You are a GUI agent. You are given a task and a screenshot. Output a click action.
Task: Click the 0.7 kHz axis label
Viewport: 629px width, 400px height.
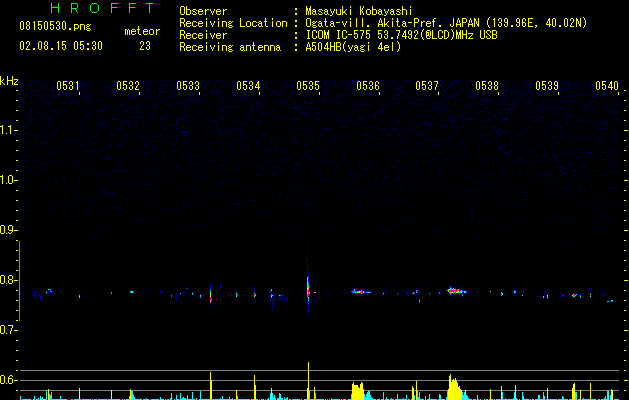point(8,330)
